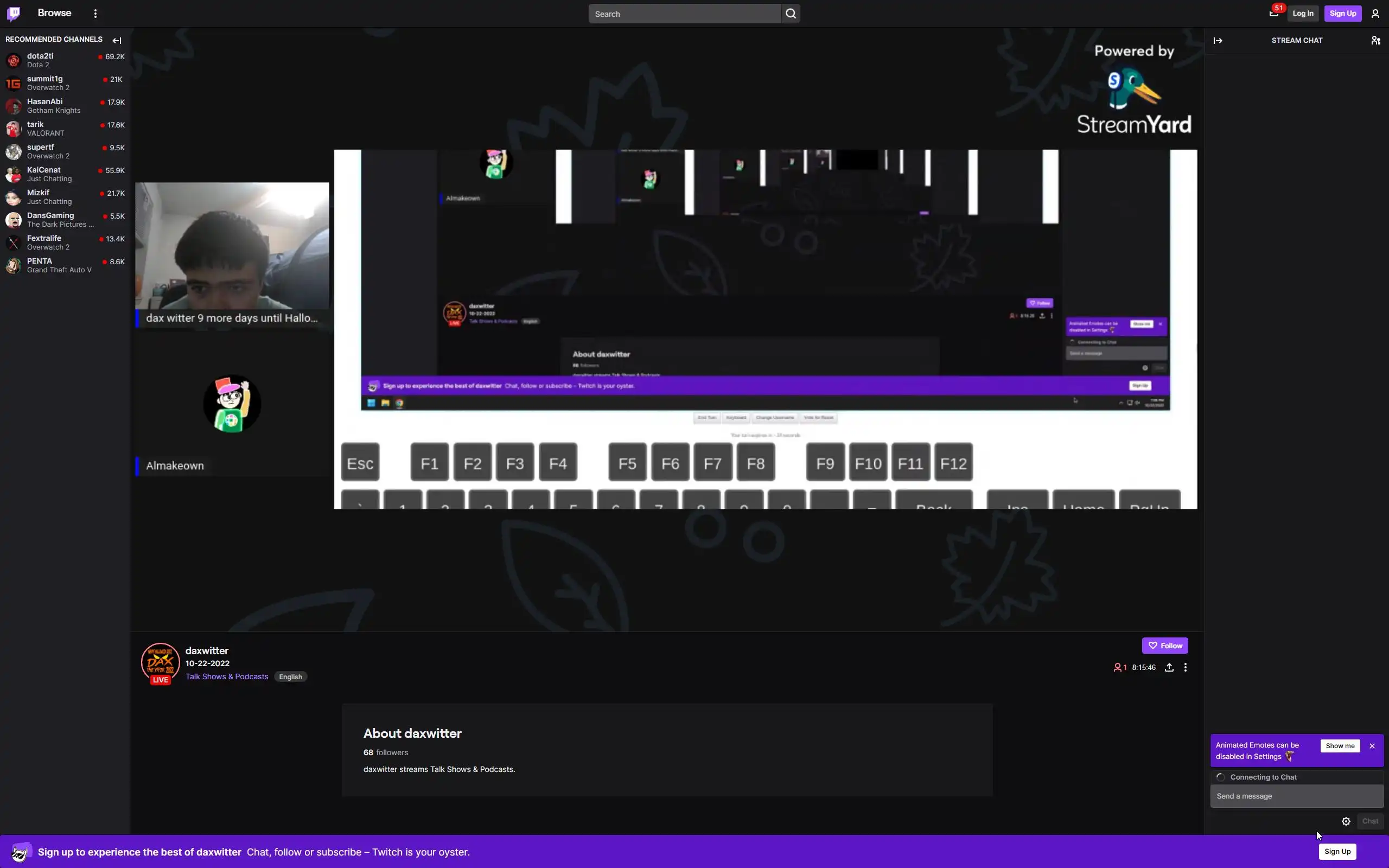Click the Twitch home logo icon
Viewport: 1389px width, 868px height.
(14, 13)
